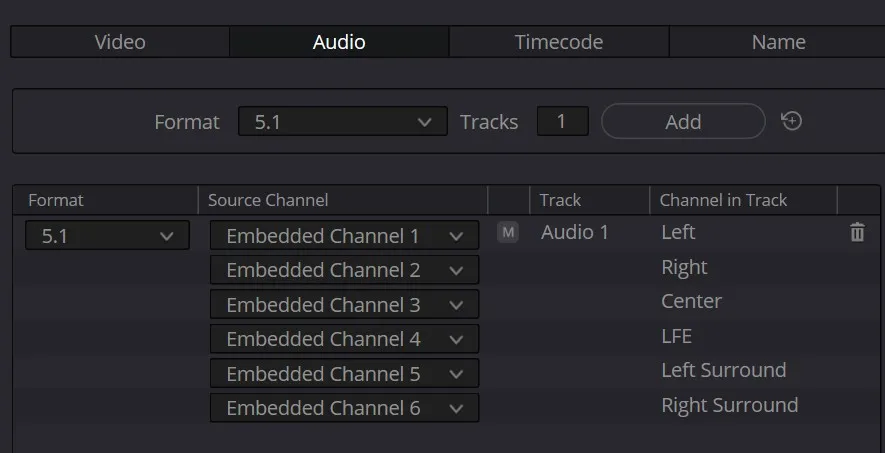Screen dimensions: 885x453
Task: Click the reset icon next to Add
Action: click(x=791, y=121)
